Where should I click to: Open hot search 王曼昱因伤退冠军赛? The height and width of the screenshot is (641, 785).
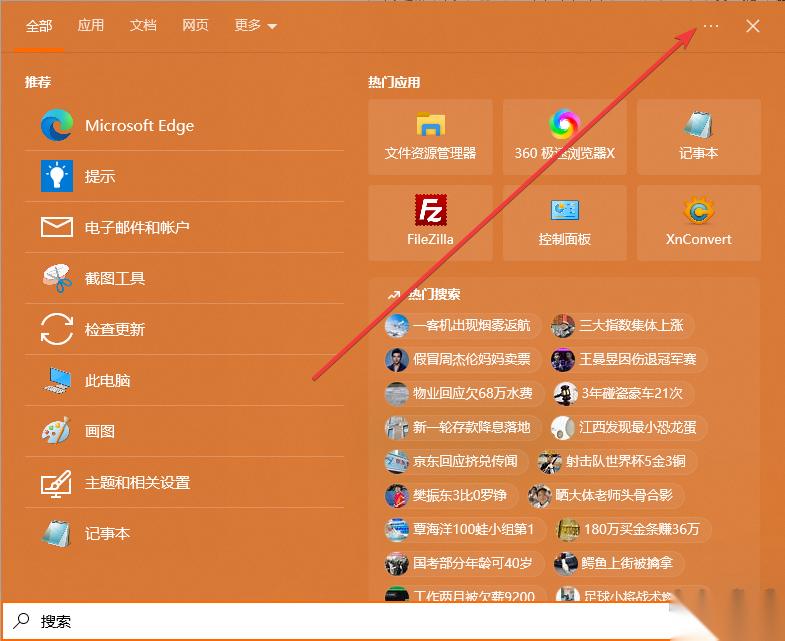(x=628, y=360)
